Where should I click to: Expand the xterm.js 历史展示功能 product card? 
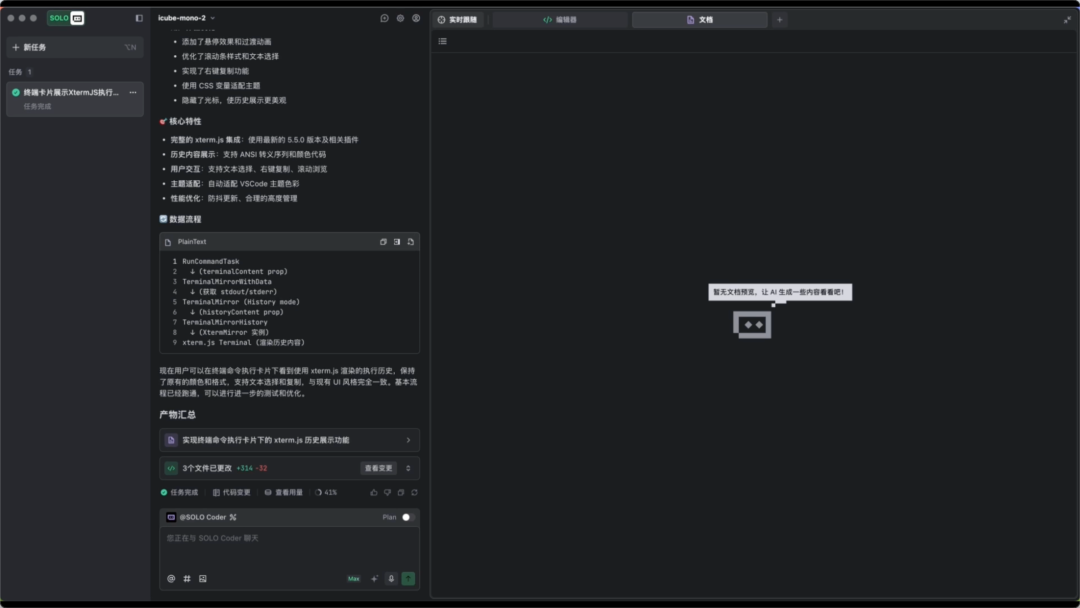pyautogui.click(x=406, y=439)
